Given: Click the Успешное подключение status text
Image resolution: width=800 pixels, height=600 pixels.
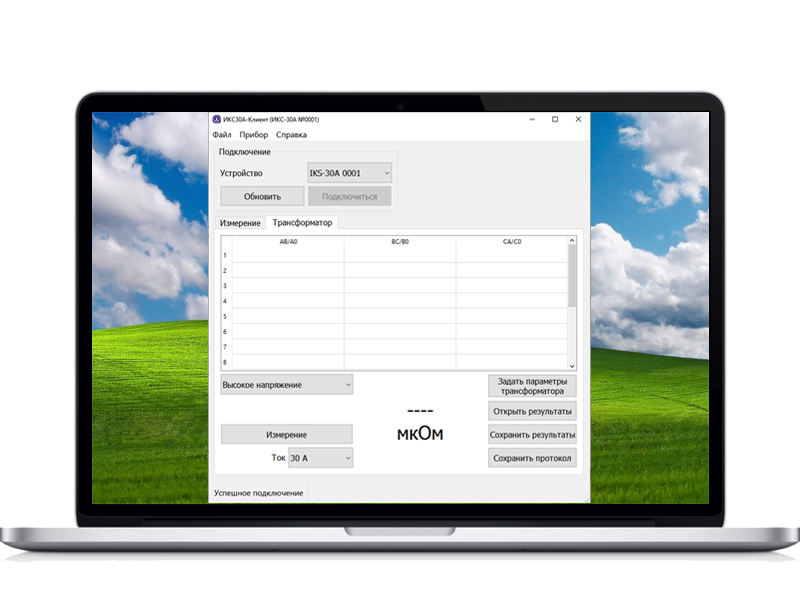Looking at the screenshot, I should click(259, 493).
